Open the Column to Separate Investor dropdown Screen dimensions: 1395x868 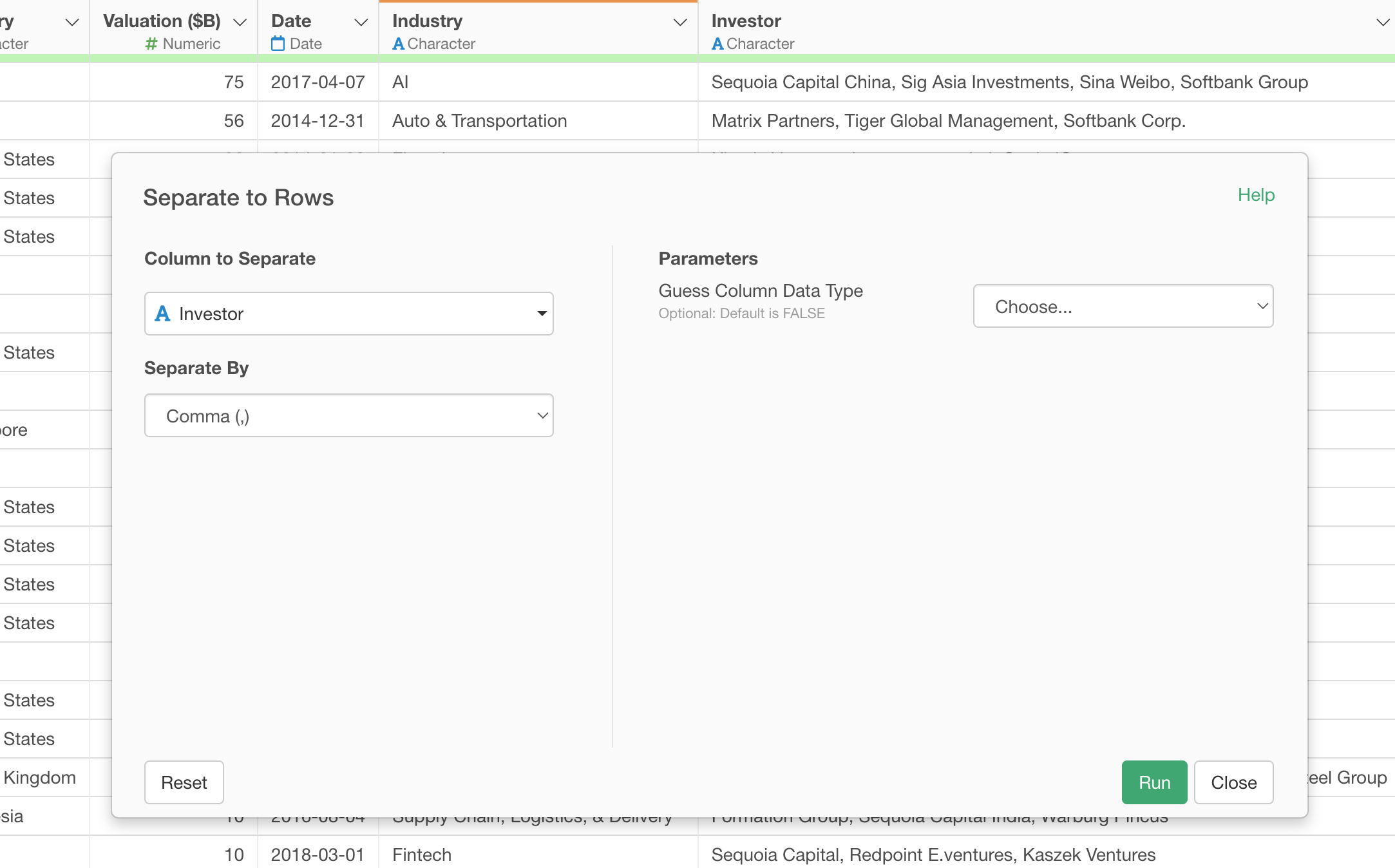pos(348,314)
